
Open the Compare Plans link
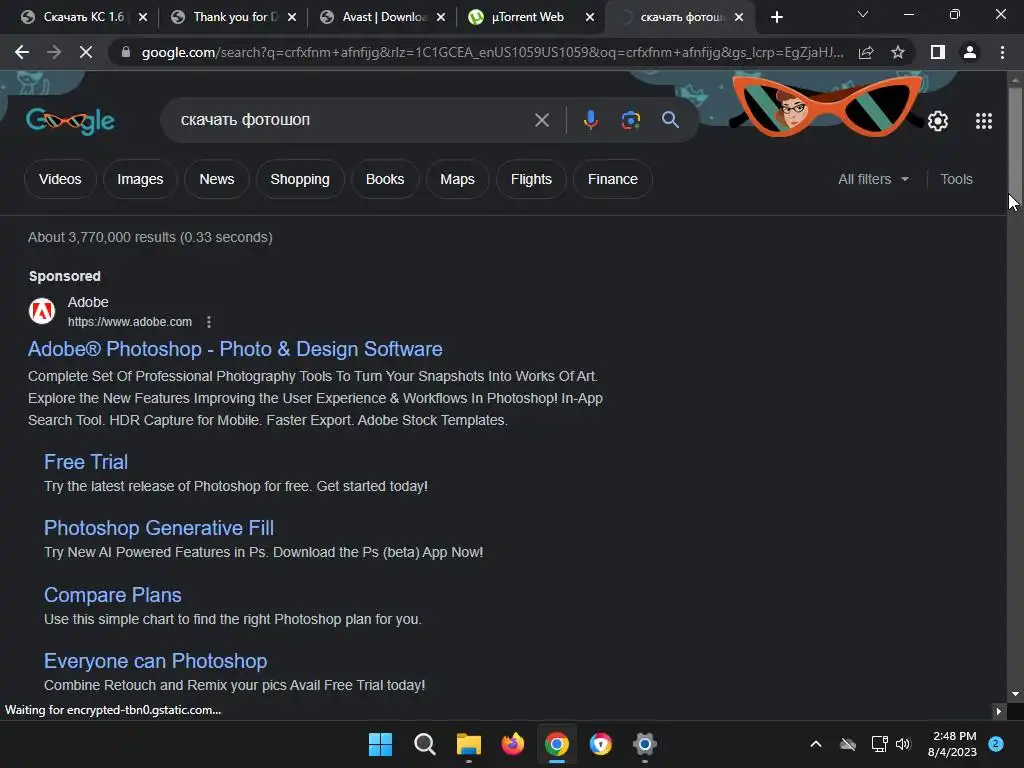pyautogui.click(x=112, y=595)
